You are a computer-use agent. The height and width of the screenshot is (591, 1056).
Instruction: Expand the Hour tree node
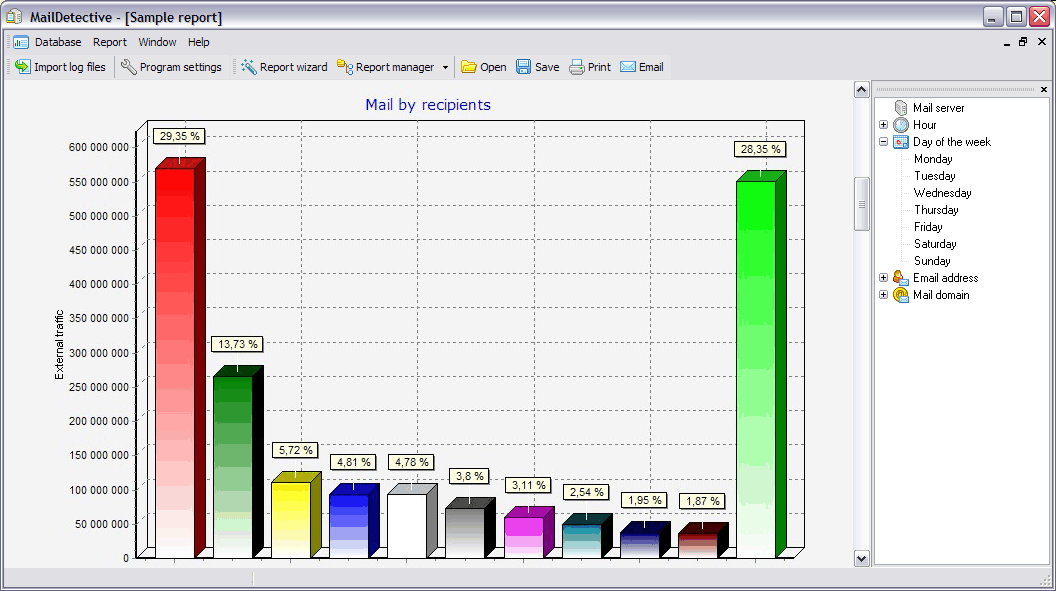[x=884, y=125]
